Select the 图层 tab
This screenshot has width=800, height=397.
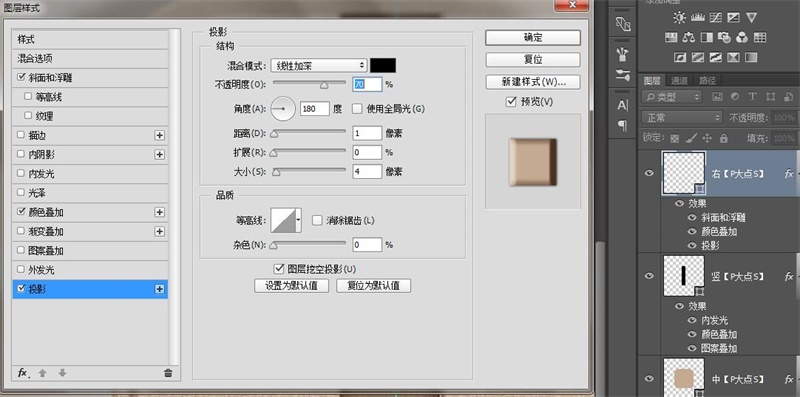(x=652, y=80)
